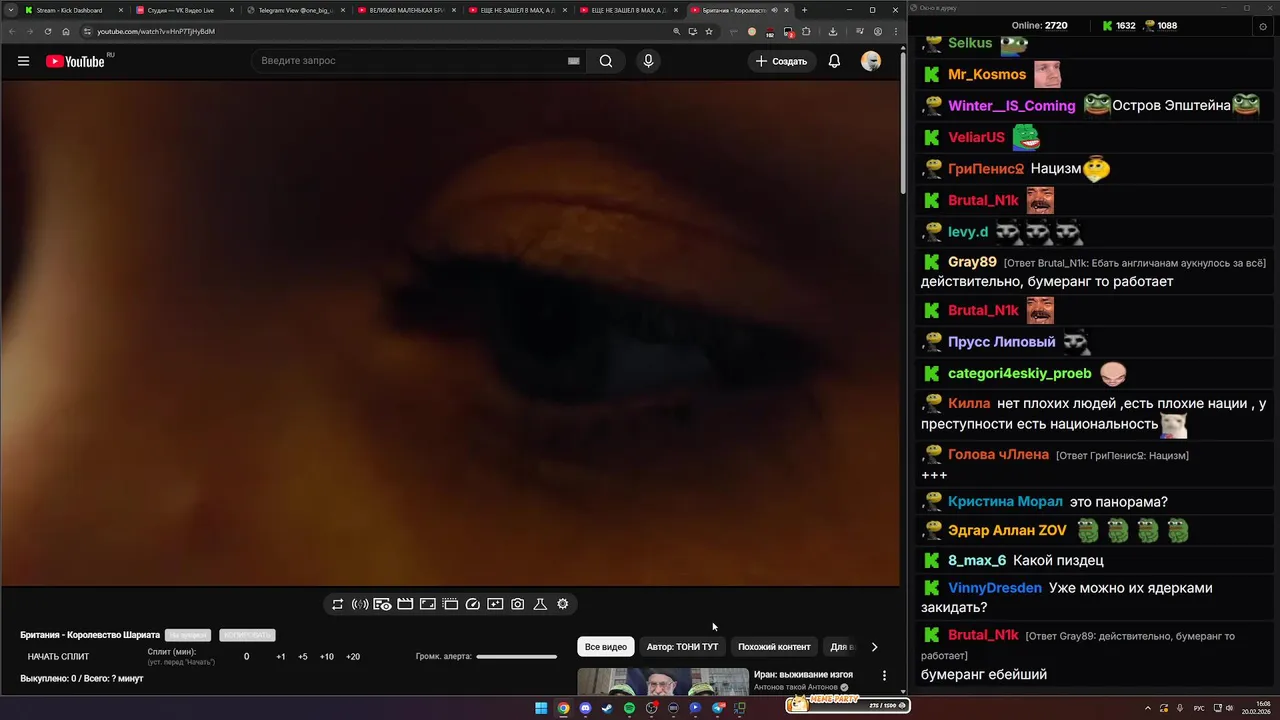Open Steam from the taskbar
The image size is (1280, 720).
[x=607, y=708]
